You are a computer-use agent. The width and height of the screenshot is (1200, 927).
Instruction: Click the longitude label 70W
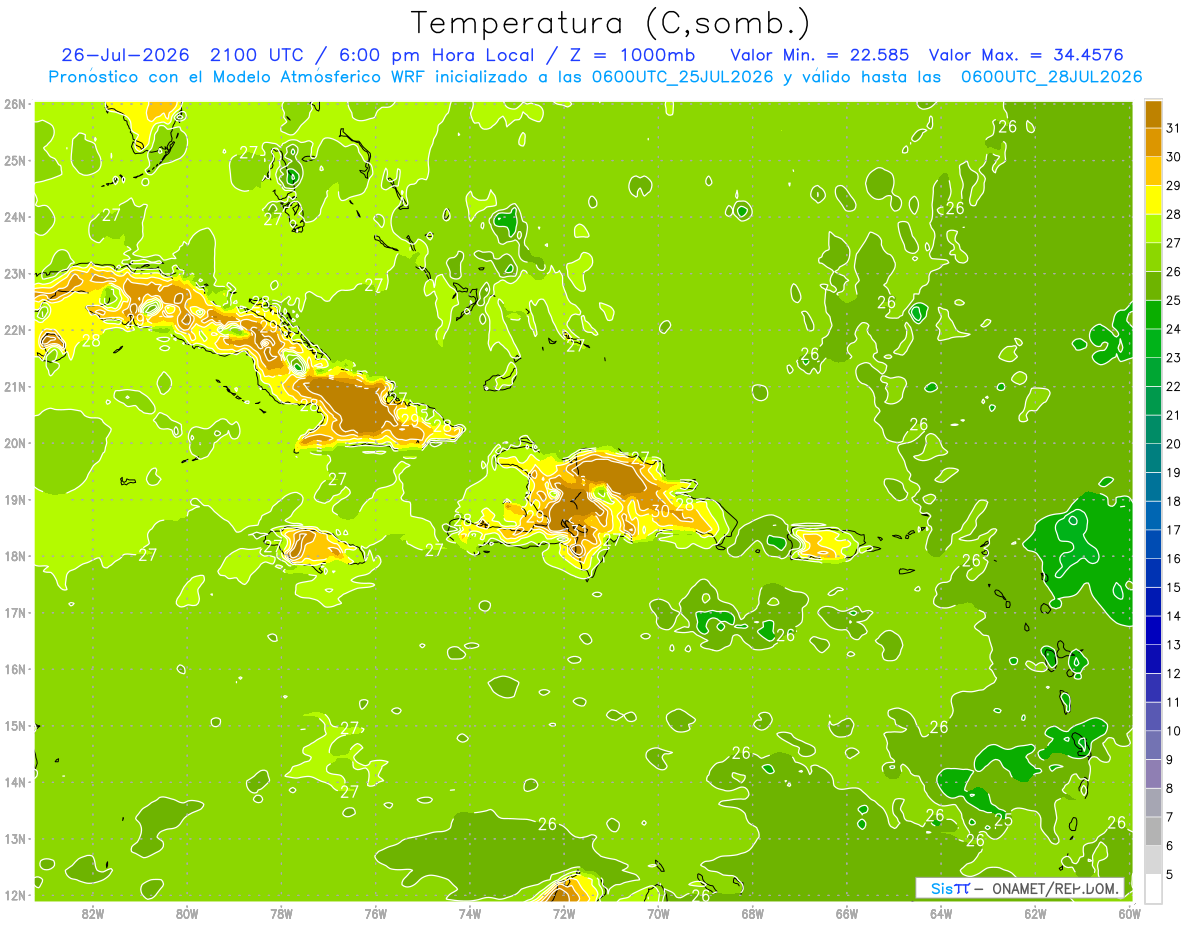(x=658, y=913)
